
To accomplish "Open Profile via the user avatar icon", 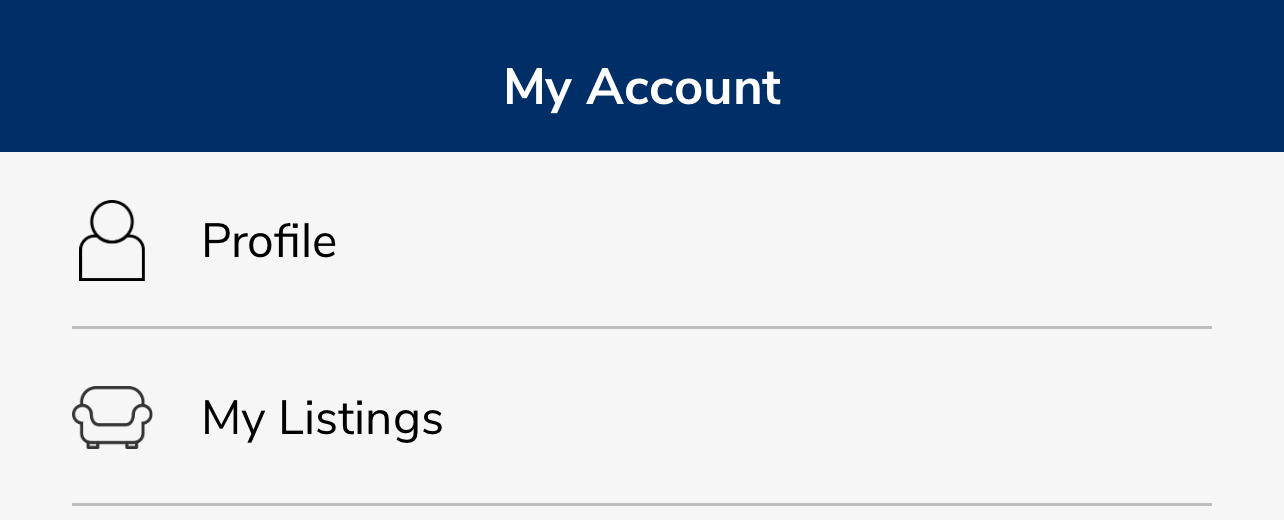I will (x=112, y=241).
